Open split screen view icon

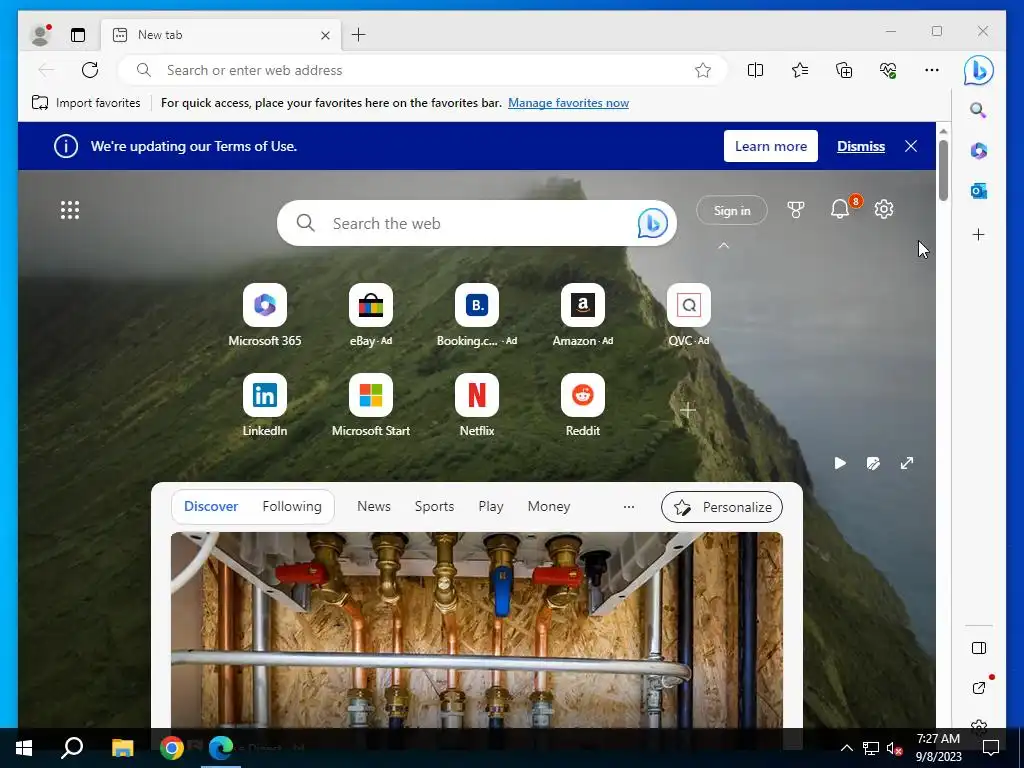click(x=756, y=70)
